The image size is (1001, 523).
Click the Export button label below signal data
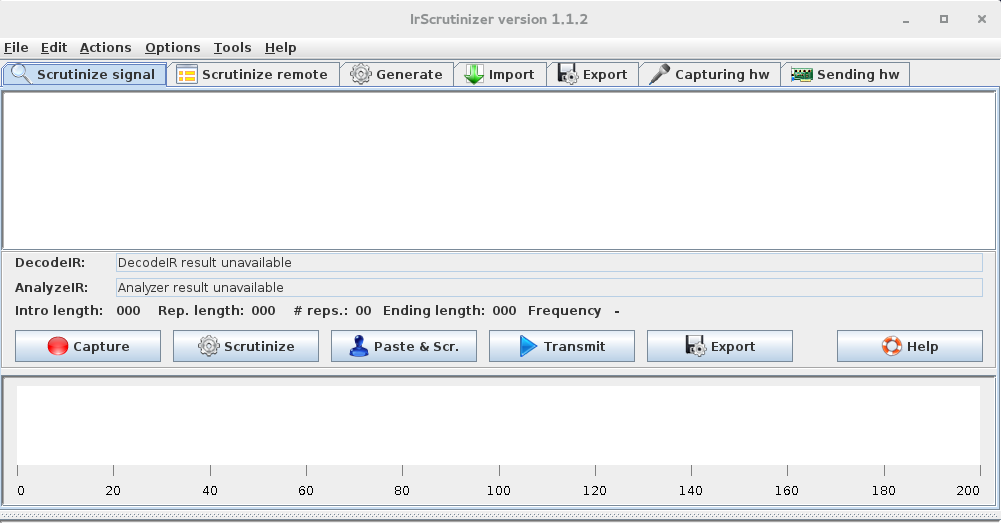(x=733, y=346)
